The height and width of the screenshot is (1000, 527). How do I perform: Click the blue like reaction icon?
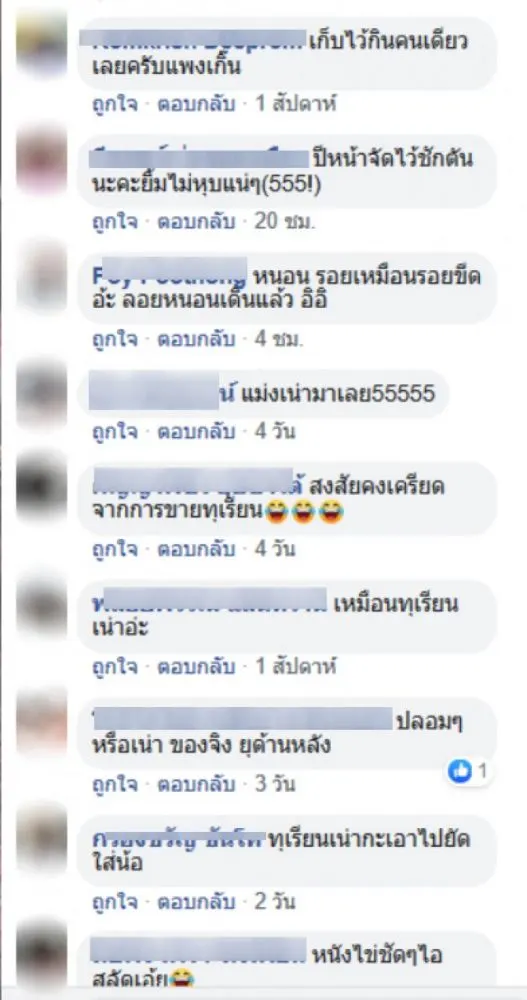pyautogui.click(x=459, y=772)
